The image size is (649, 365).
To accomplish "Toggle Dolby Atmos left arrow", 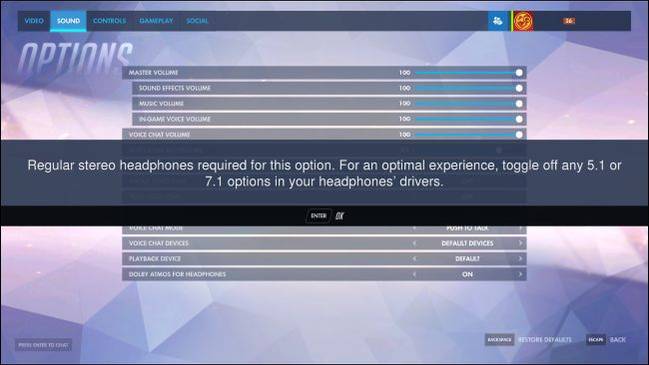I will 414,274.
